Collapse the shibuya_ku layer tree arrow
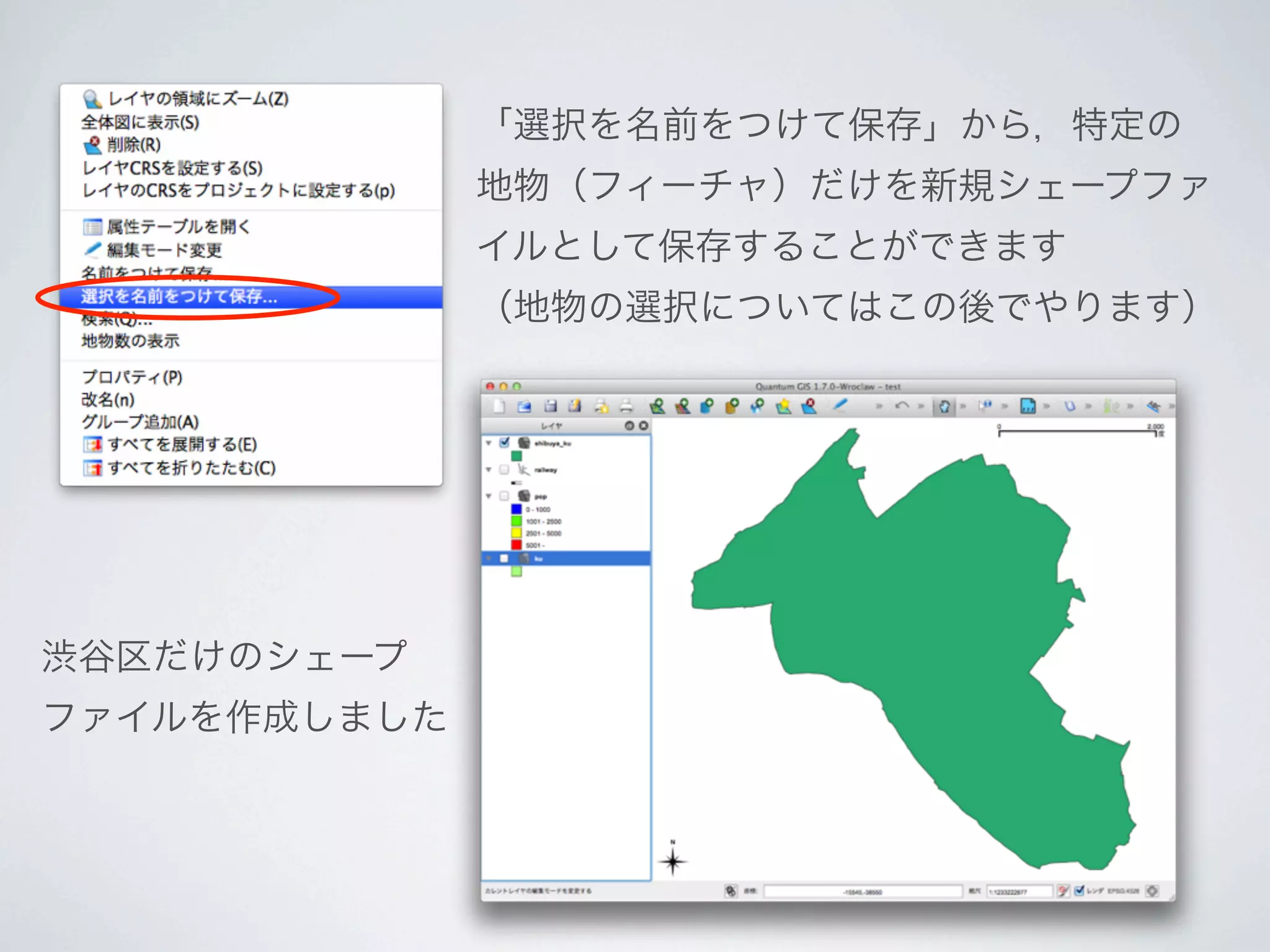This screenshot has width=1270, height=952. (489, 443)
